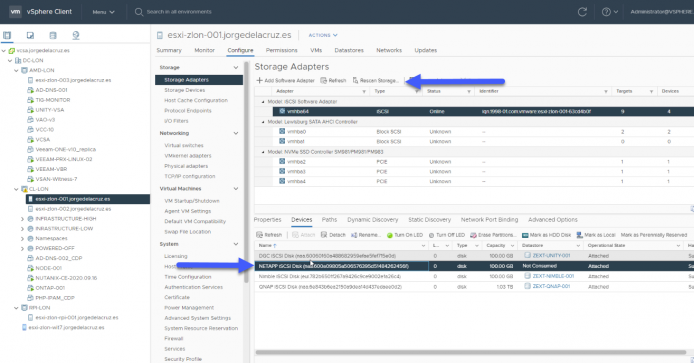Click Mark as Local

pos(596,235)
